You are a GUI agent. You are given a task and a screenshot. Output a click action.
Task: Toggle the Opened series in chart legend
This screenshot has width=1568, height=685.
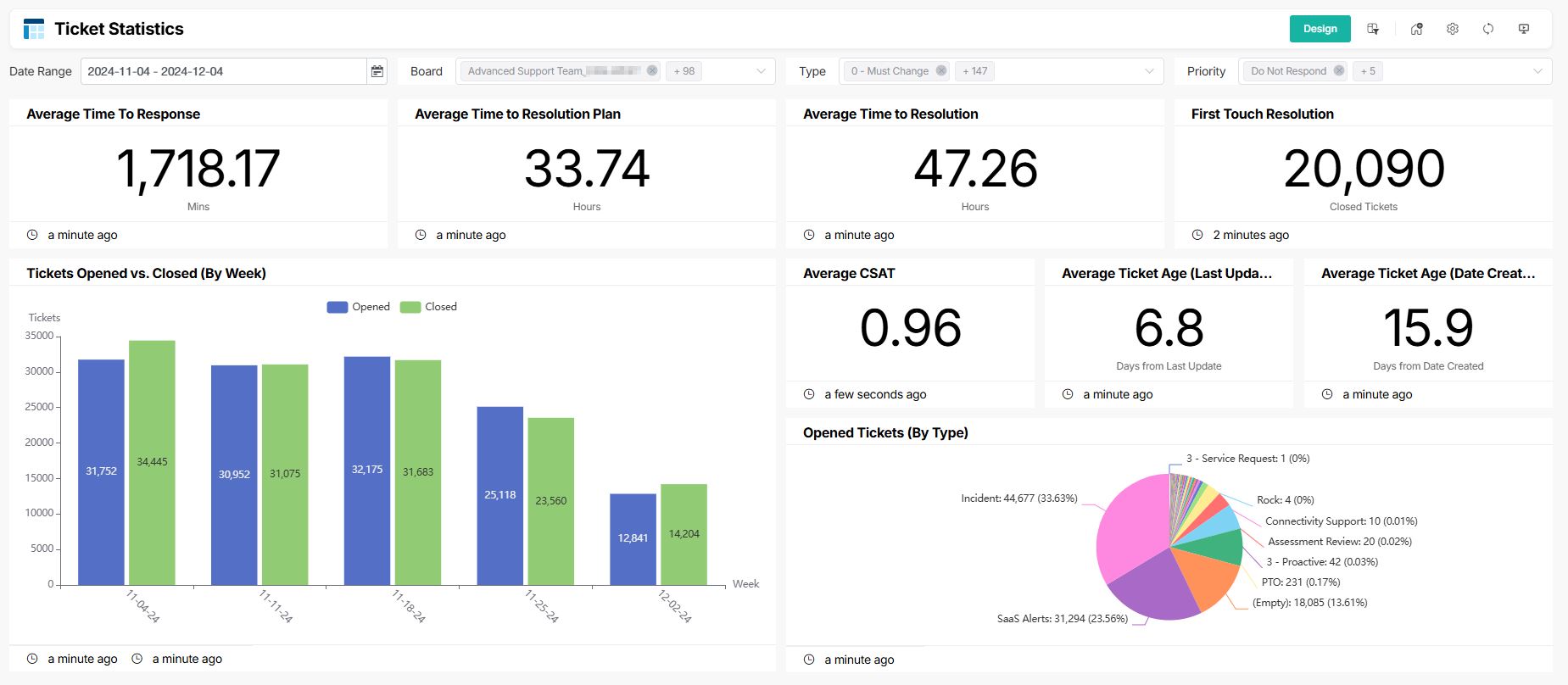(x=358, y=307)
